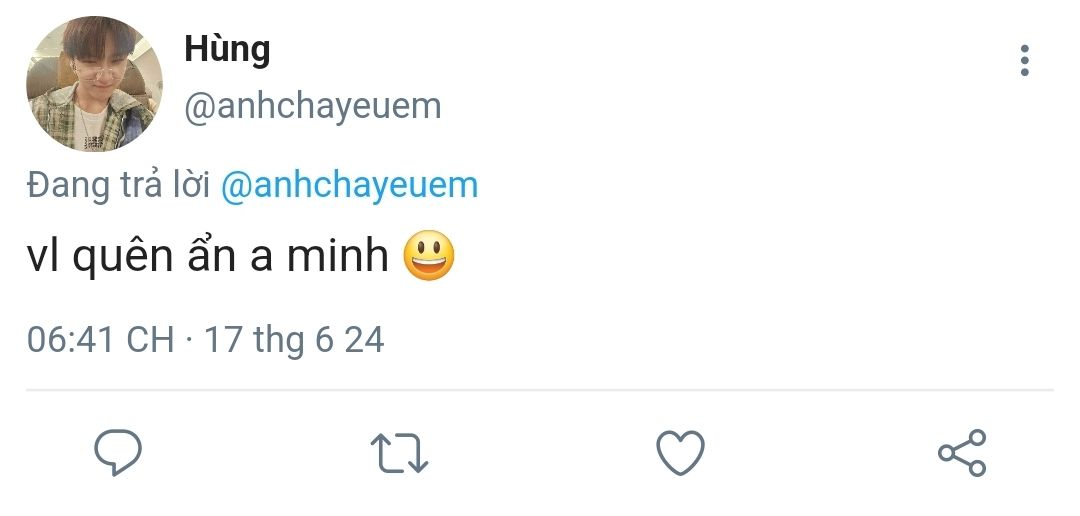Open Hùng's profile picture
Screen dimensions: 1080x516
click(94, 83)
